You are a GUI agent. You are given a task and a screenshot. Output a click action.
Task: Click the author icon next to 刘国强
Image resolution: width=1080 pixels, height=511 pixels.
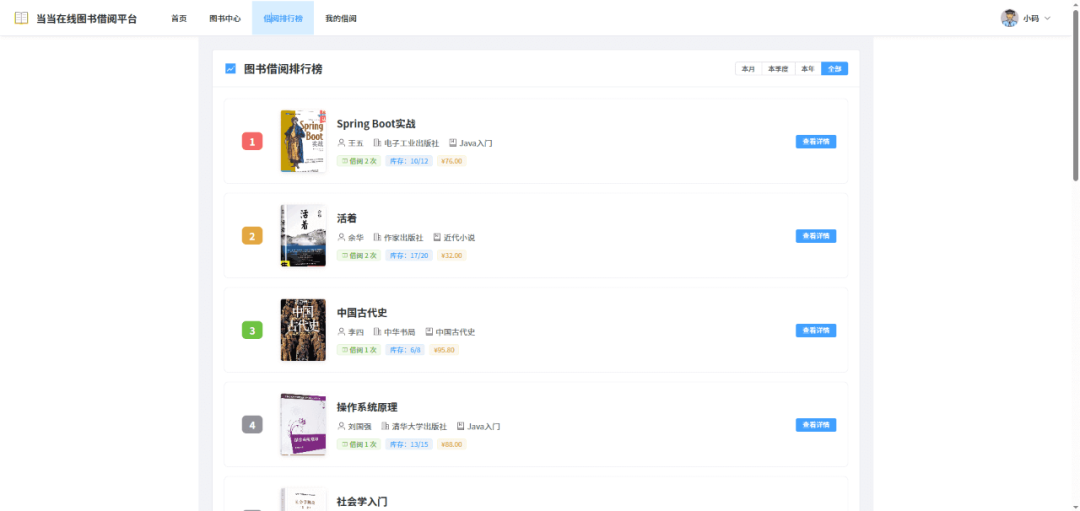(x=341, y=426)
